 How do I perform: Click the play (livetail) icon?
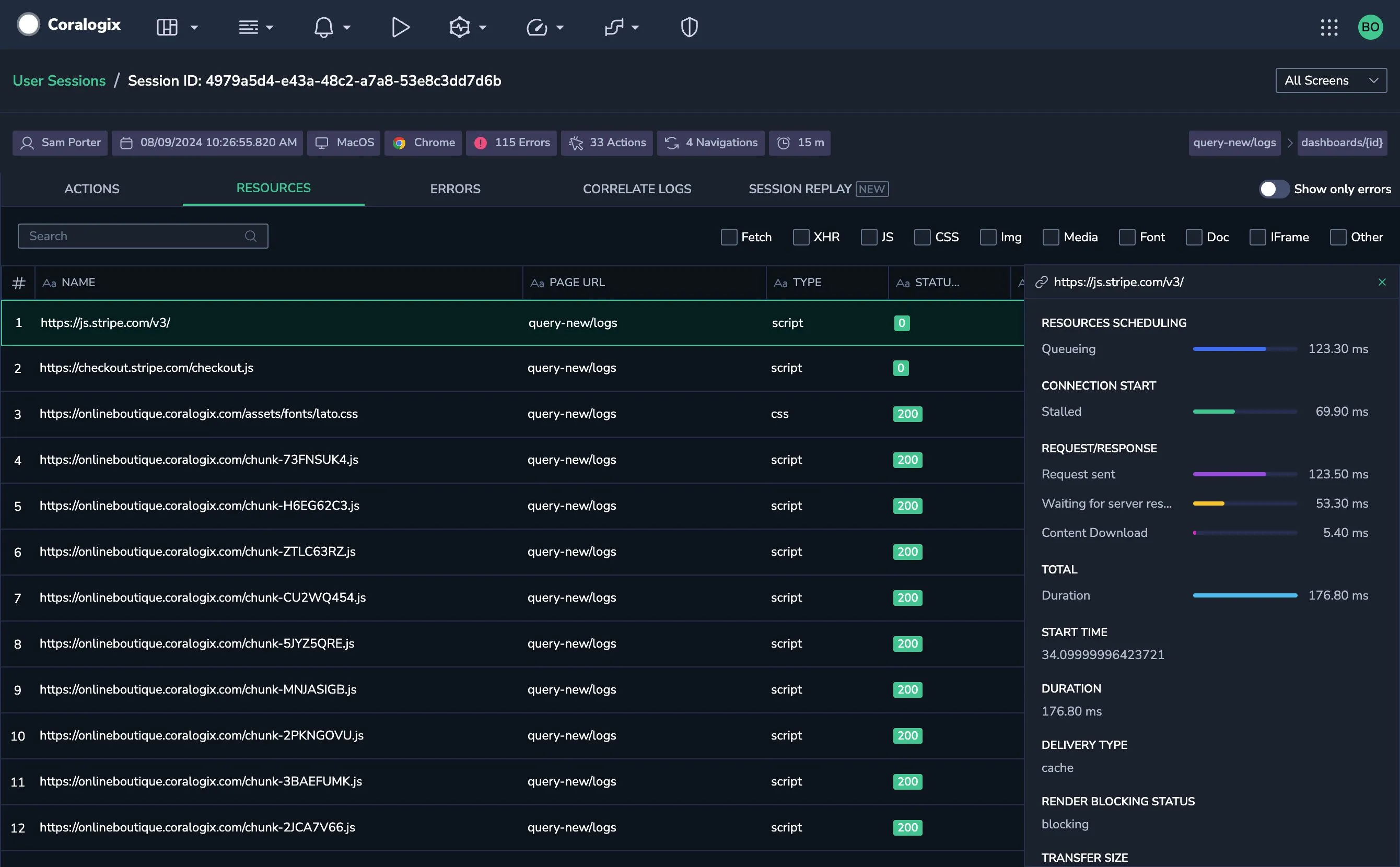(x=400, y=27)
